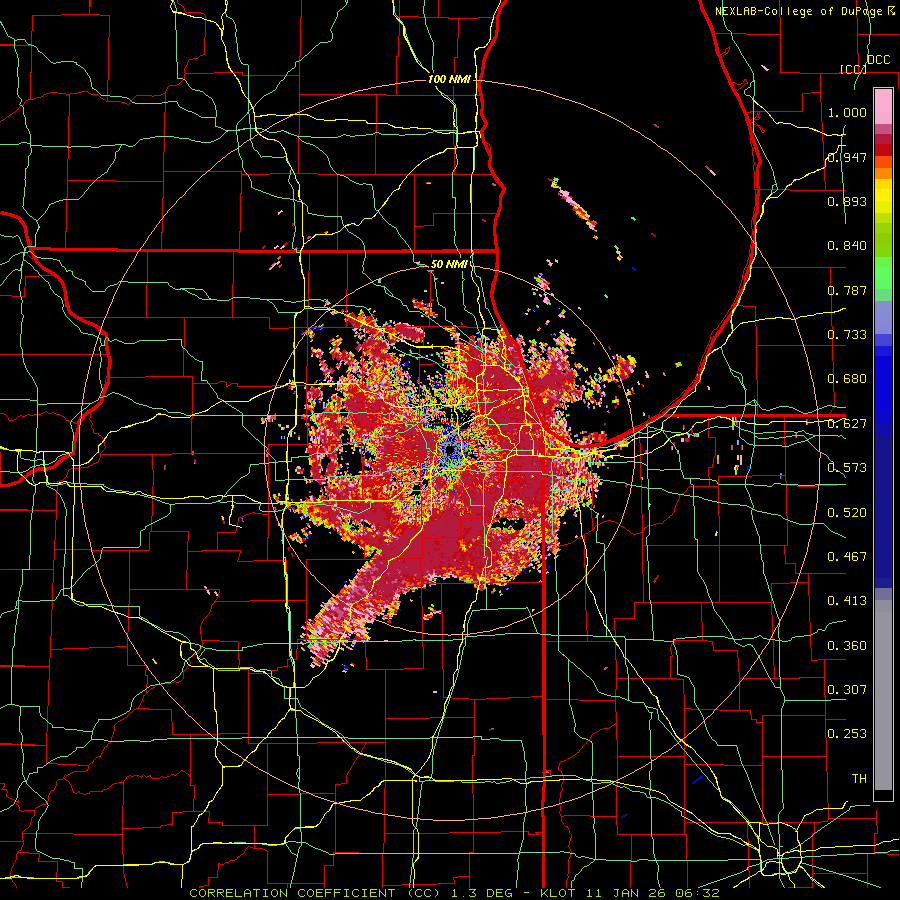Select the 0.467 legend value
900x900 pixels.
pyautogui.click(x=847, y=557)
